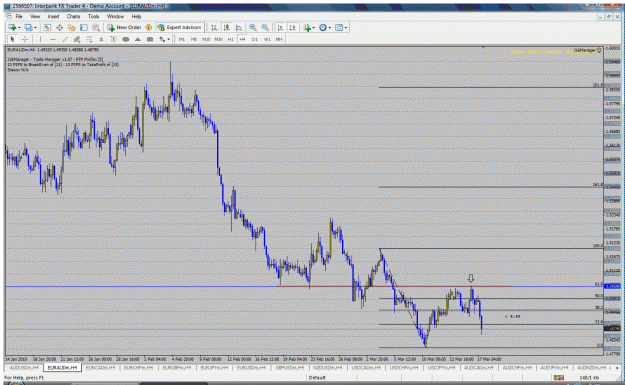This screenshot has height=385, width=625.
Task: Click the orange horizontal line on the chart
Action: click(x=395, y=286)
